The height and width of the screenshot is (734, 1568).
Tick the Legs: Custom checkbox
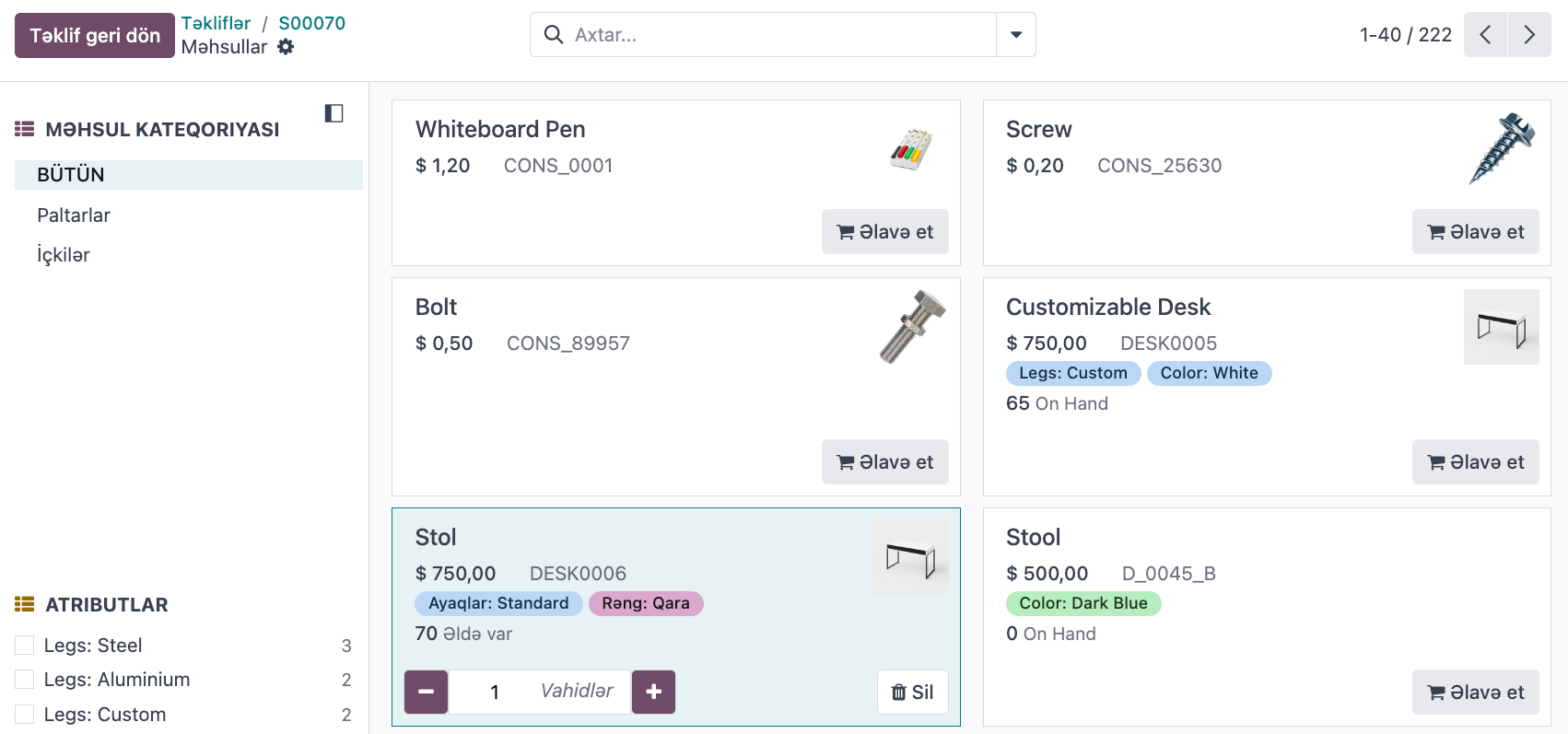coord(25,715)
